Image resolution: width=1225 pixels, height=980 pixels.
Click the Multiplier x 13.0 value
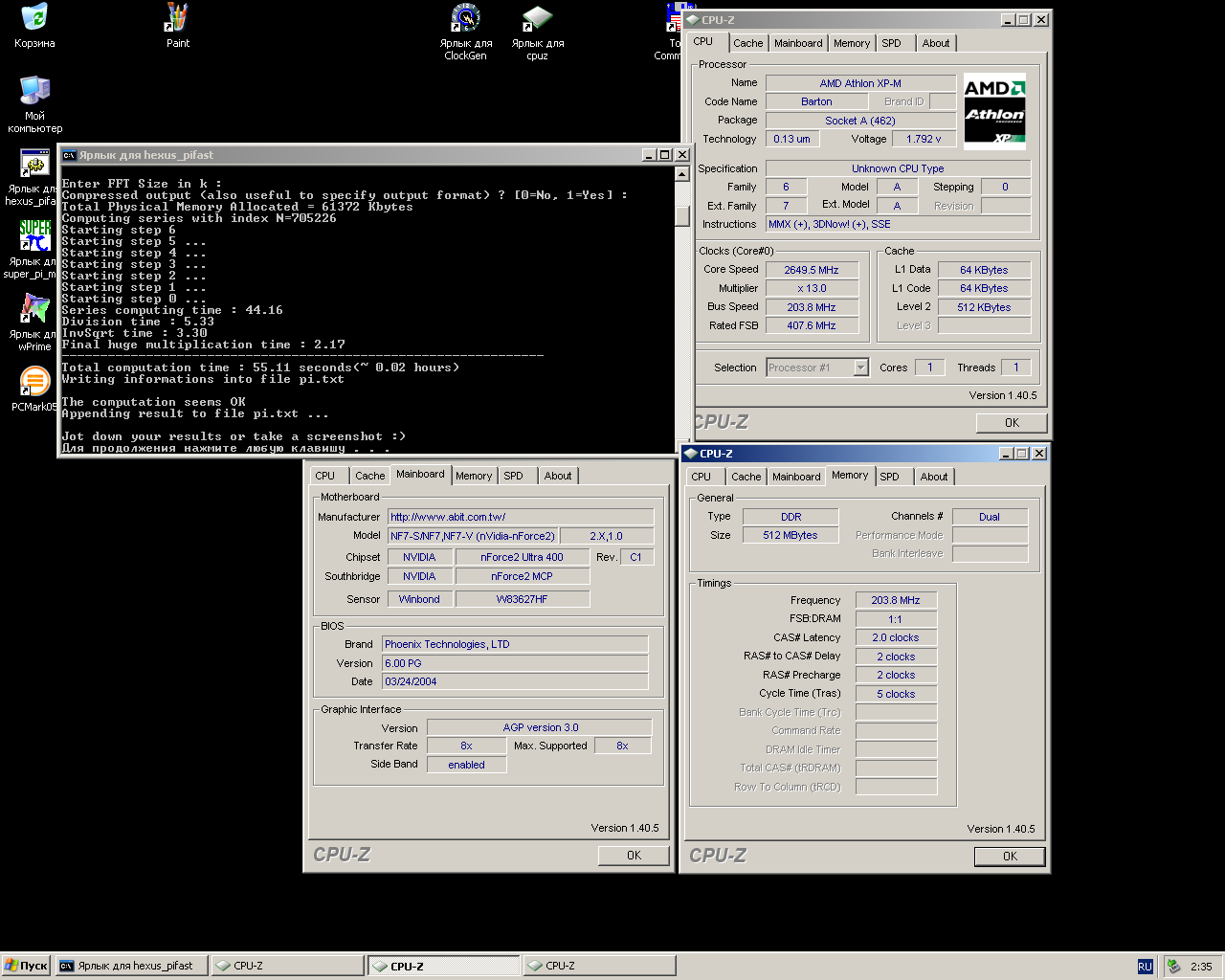click(x=812, y=288)
